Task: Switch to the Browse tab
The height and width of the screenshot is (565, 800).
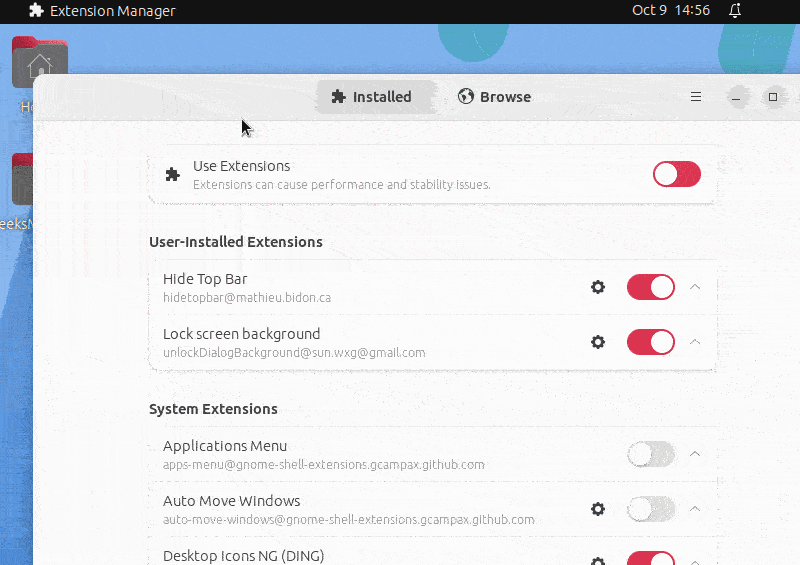Action: (494, 97)
